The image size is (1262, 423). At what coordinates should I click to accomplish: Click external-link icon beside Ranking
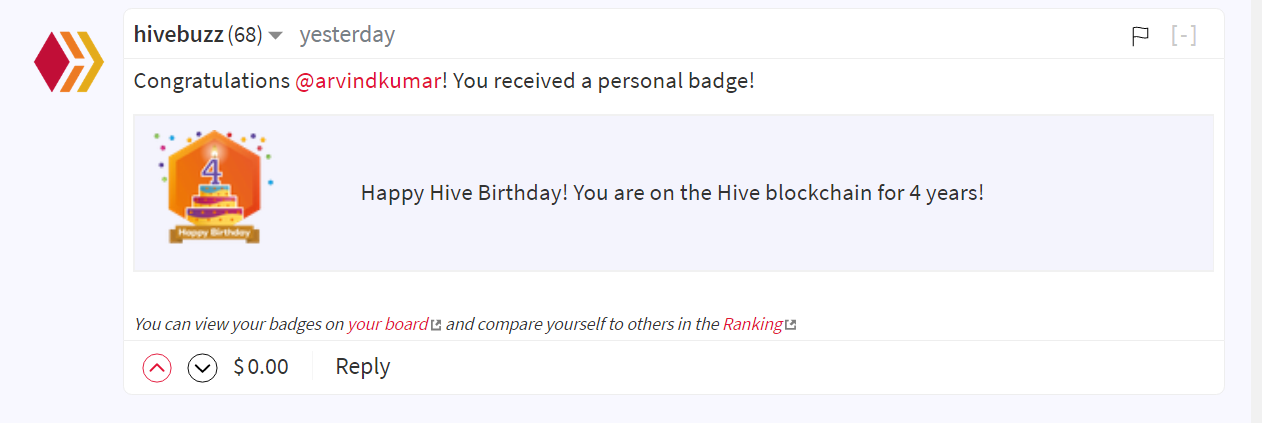(x=791, y=325)
